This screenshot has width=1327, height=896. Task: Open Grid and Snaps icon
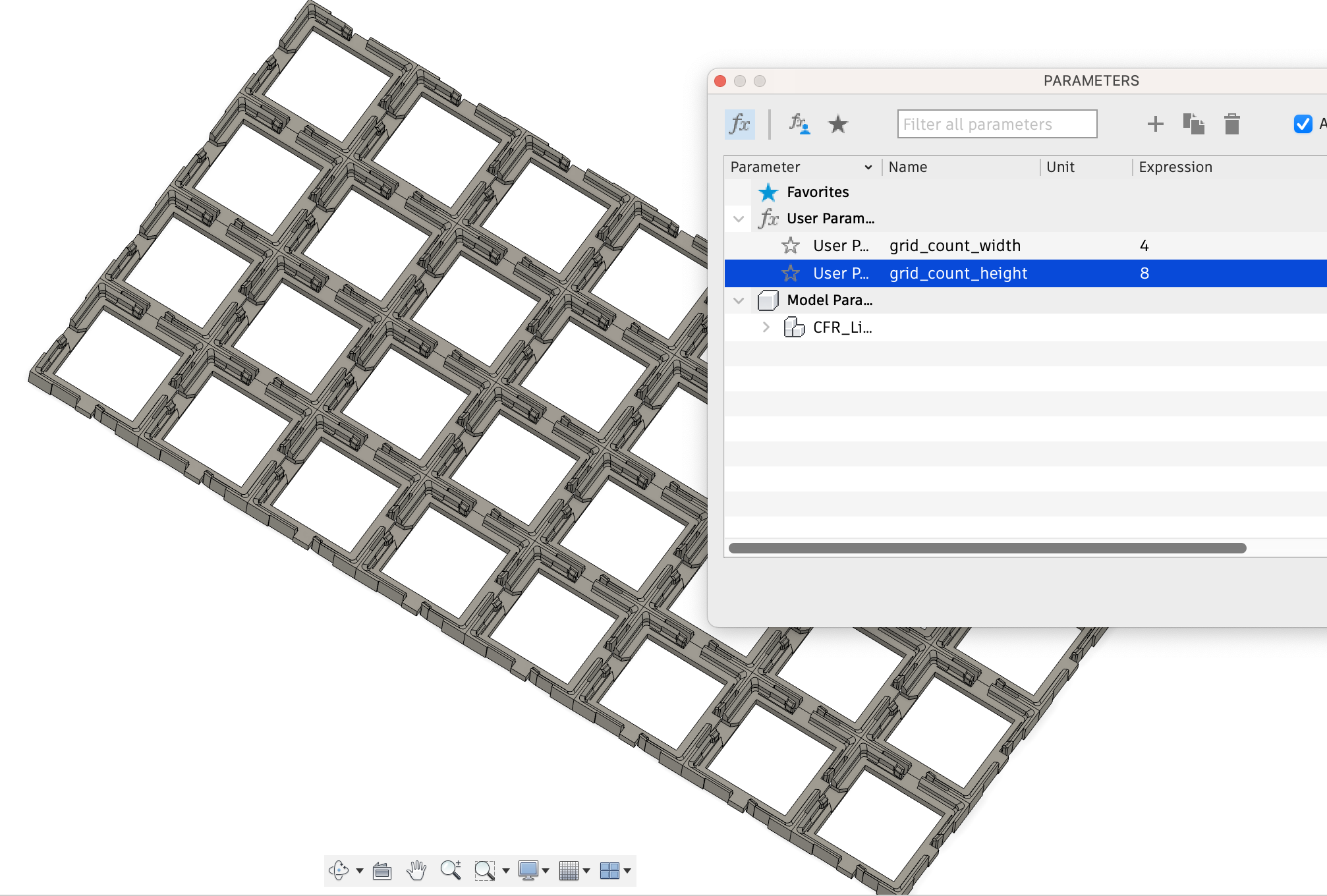point(569,870)
